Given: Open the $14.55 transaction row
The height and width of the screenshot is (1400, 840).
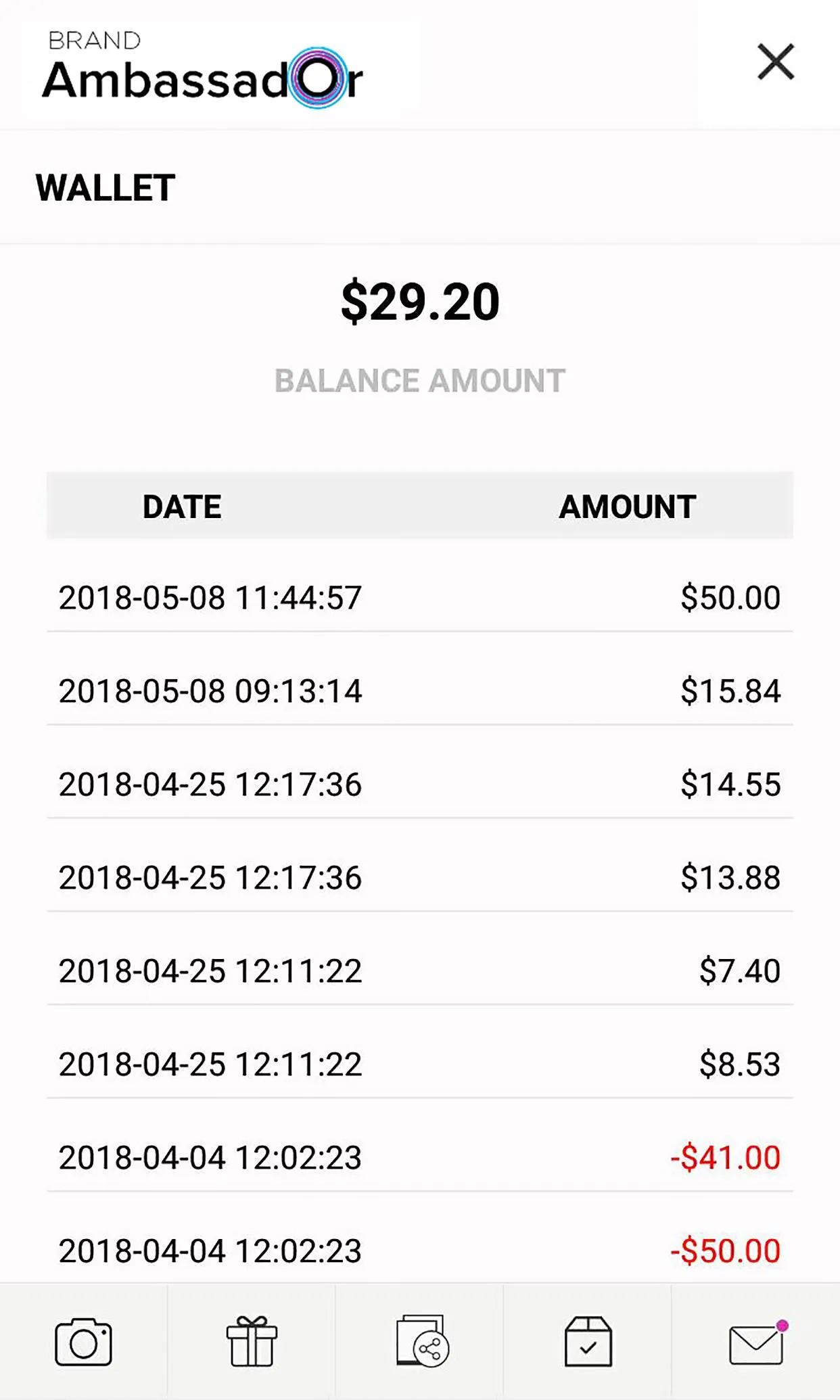Looking at the screenshot, I should [x=420, y=785].
